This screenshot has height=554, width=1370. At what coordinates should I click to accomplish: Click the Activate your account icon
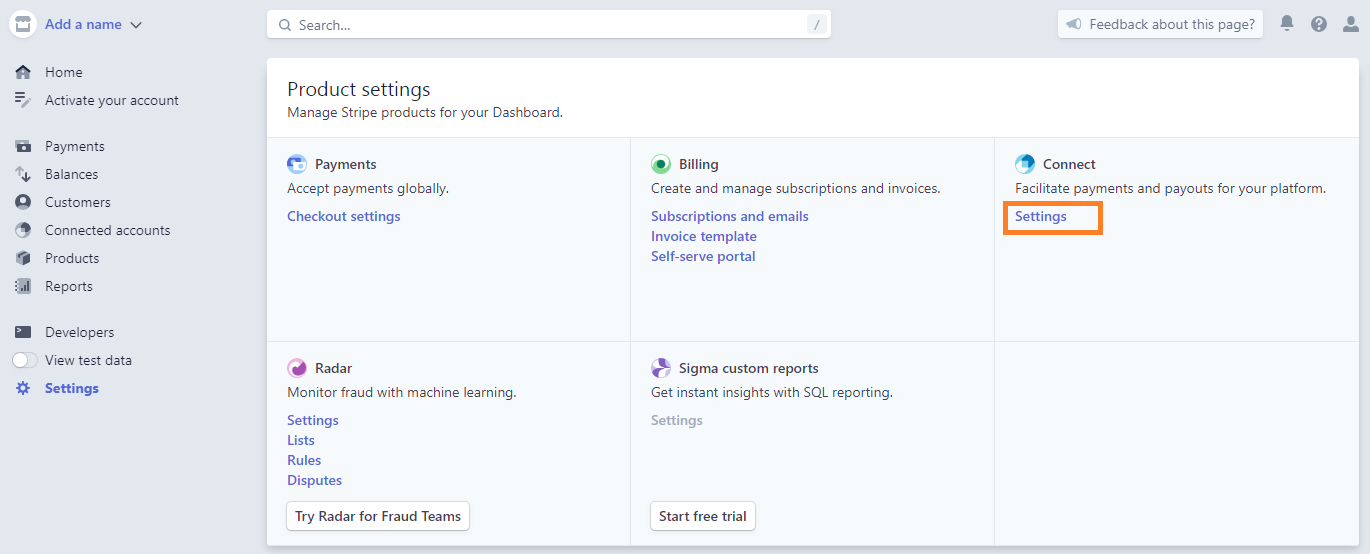point(23,100)
